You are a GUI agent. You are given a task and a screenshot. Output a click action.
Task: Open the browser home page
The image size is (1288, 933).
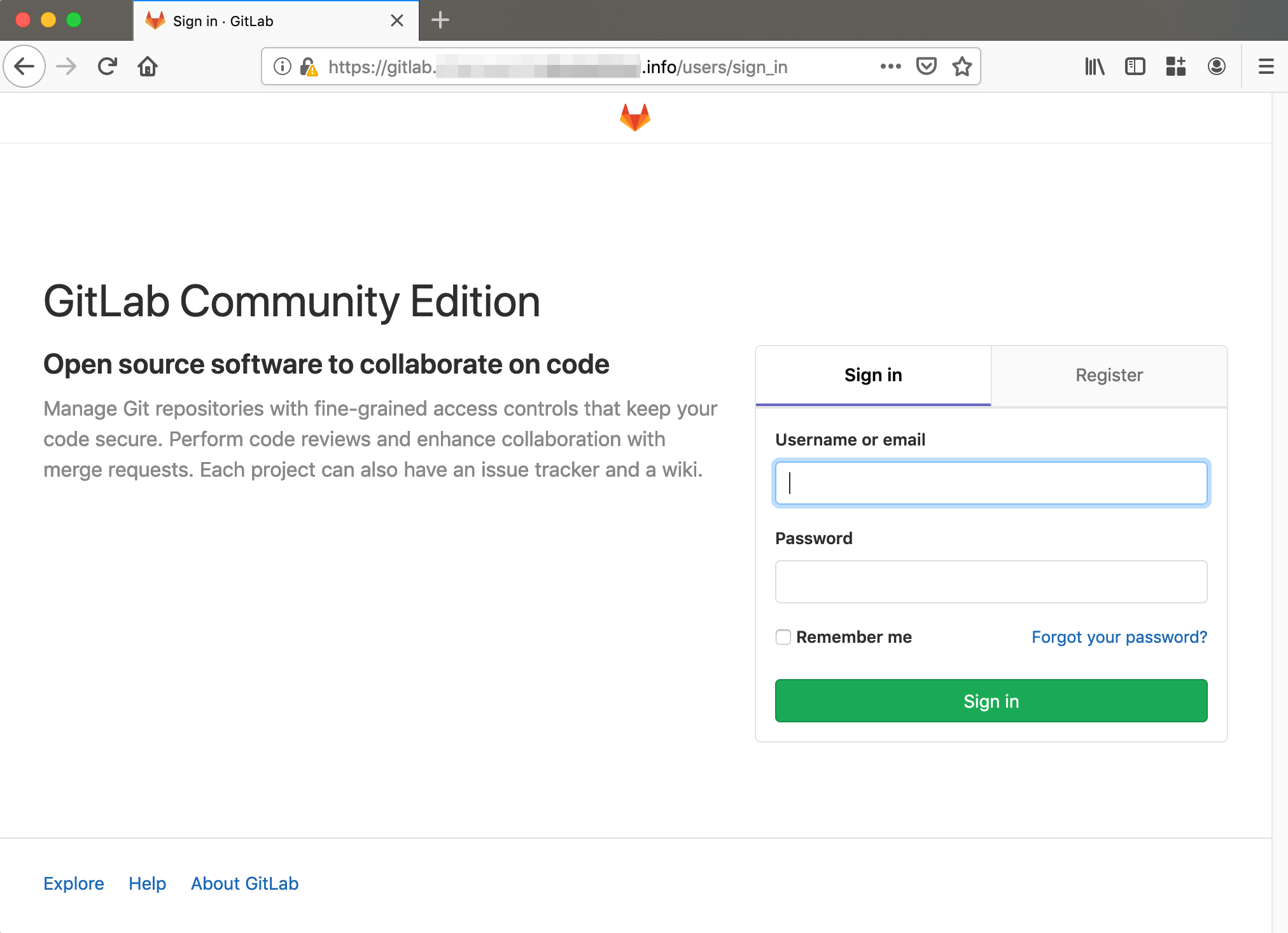[147, 66]
